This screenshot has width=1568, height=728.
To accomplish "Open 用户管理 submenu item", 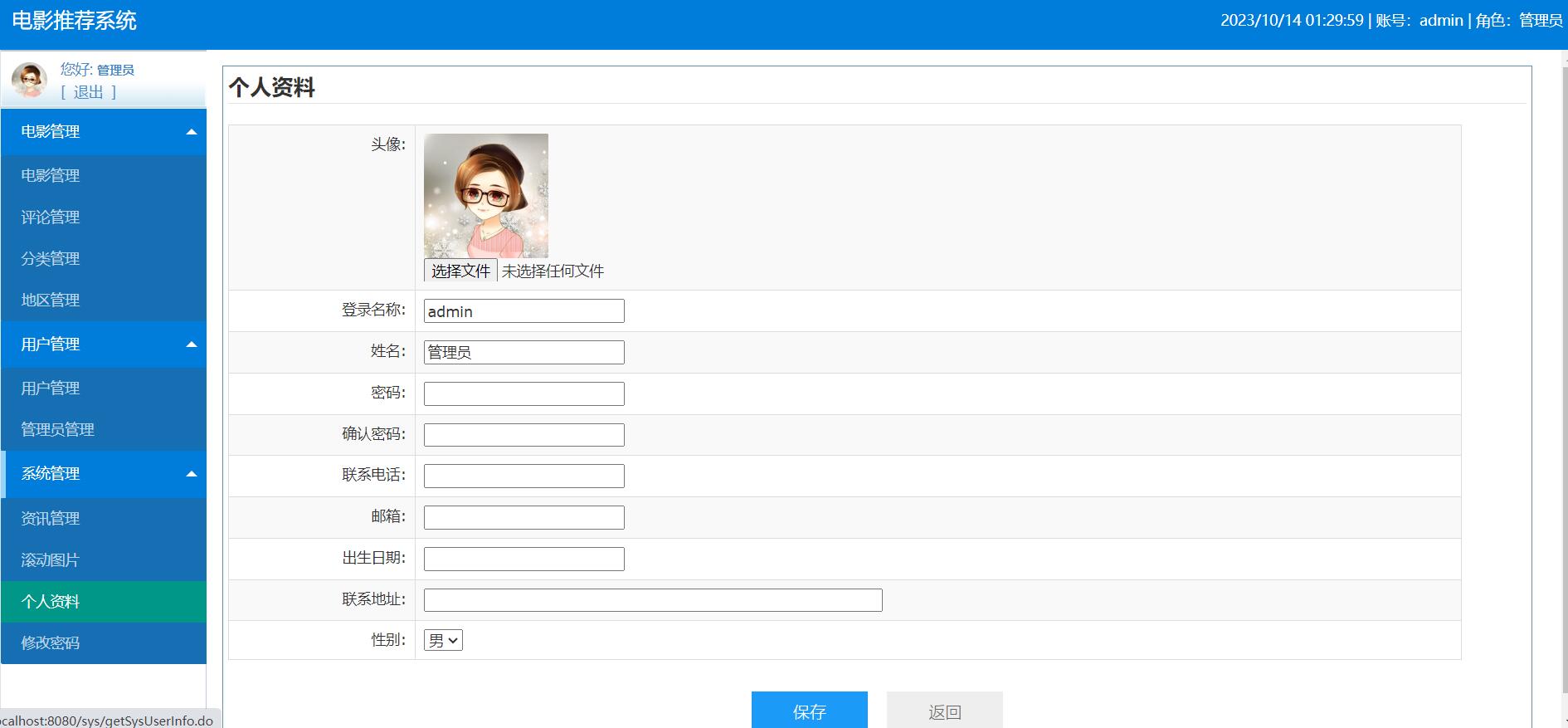I will click(104, 388).
